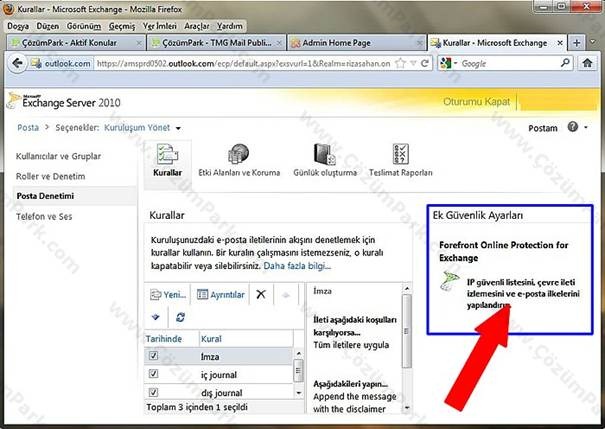Toggle the İmza rule checkbox
Image resolution: width=605 pixels, height=429 pixels.
coord(153,356)
